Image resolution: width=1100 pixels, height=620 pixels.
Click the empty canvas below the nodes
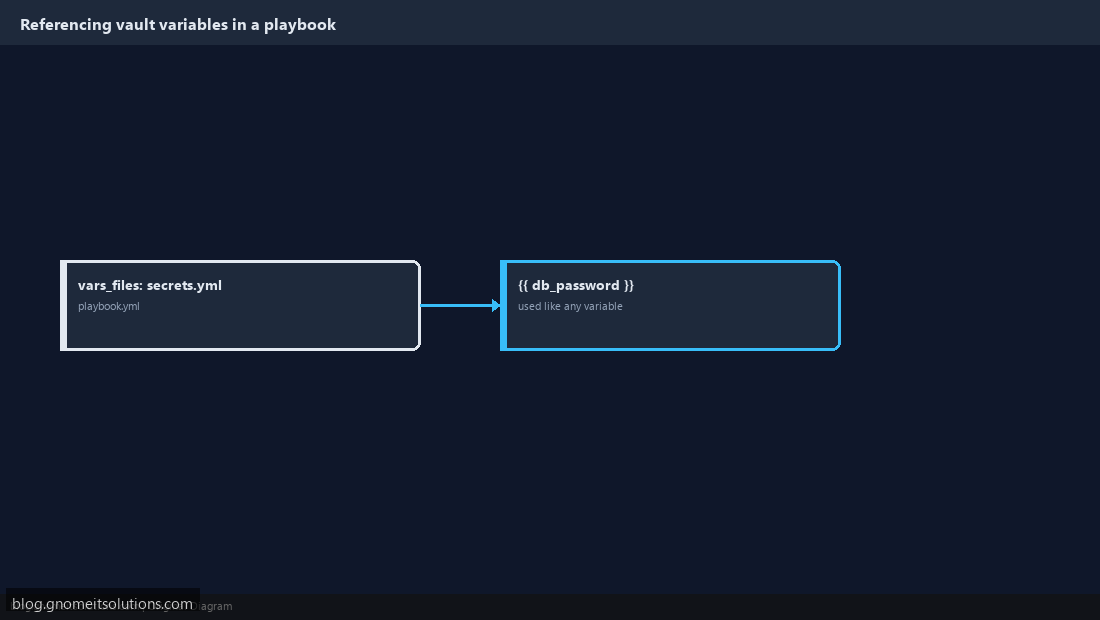449,470
